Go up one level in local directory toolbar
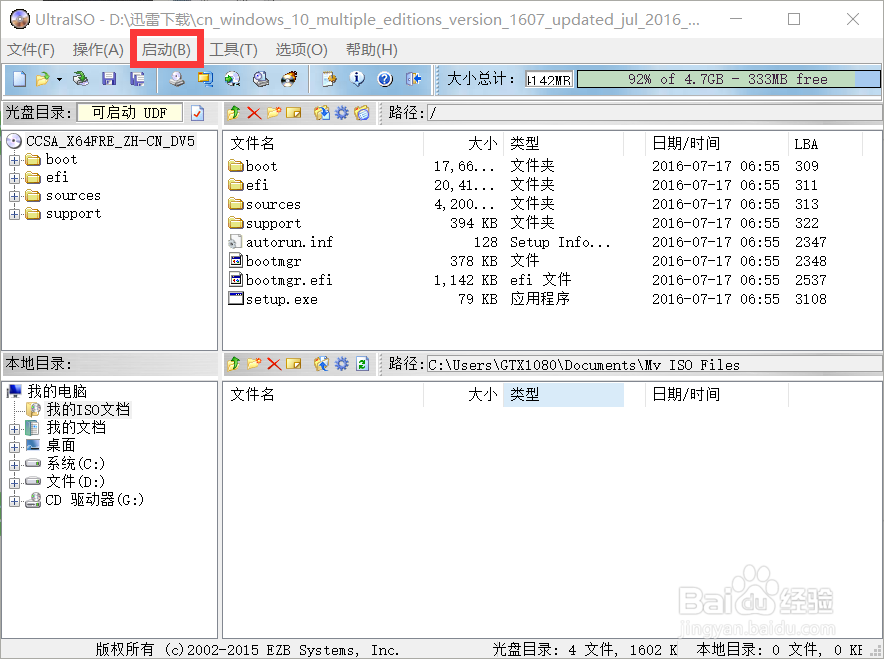884x659 pixels. (x=234, y=364)
